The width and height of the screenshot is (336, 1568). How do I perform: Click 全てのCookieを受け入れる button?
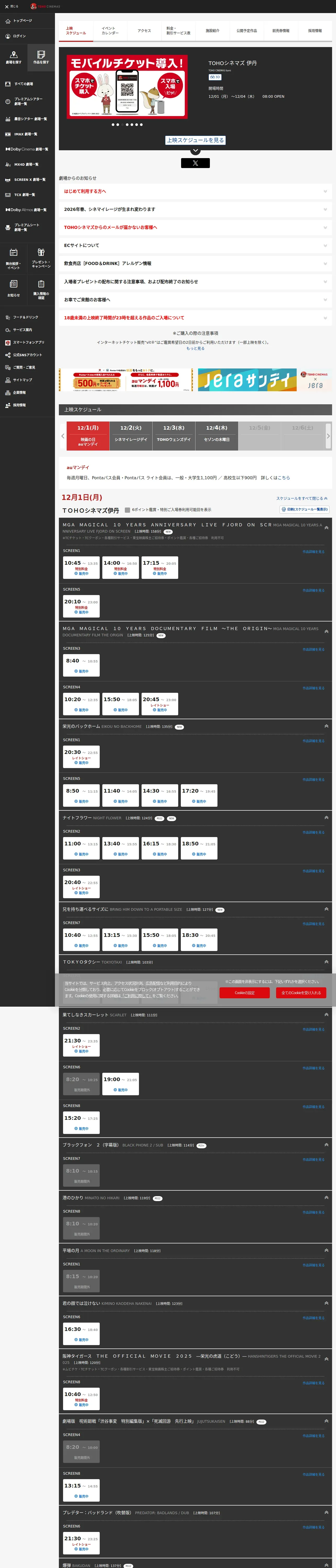click(301, 993)
